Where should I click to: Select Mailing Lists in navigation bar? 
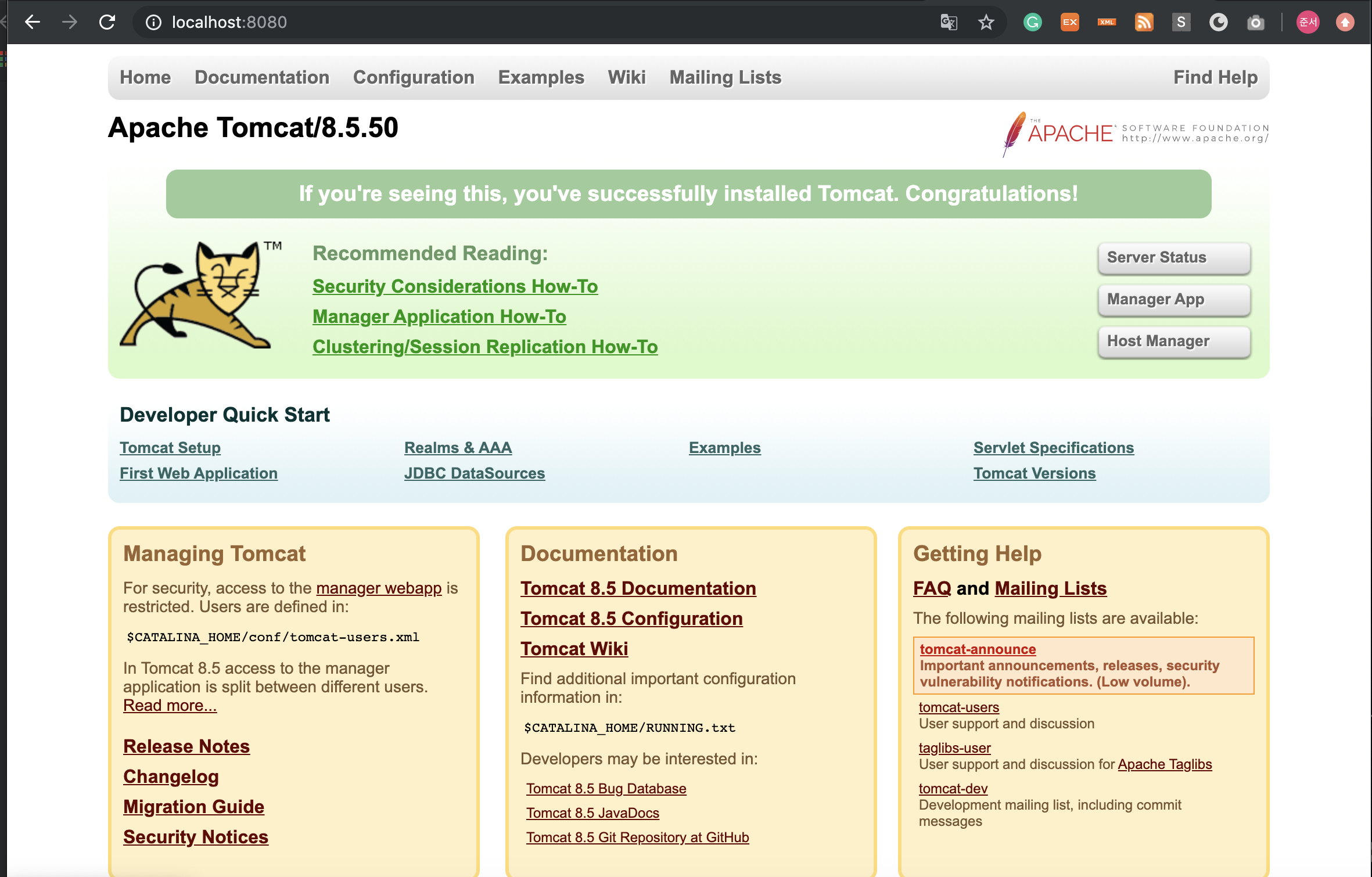[x=725, y=77]
